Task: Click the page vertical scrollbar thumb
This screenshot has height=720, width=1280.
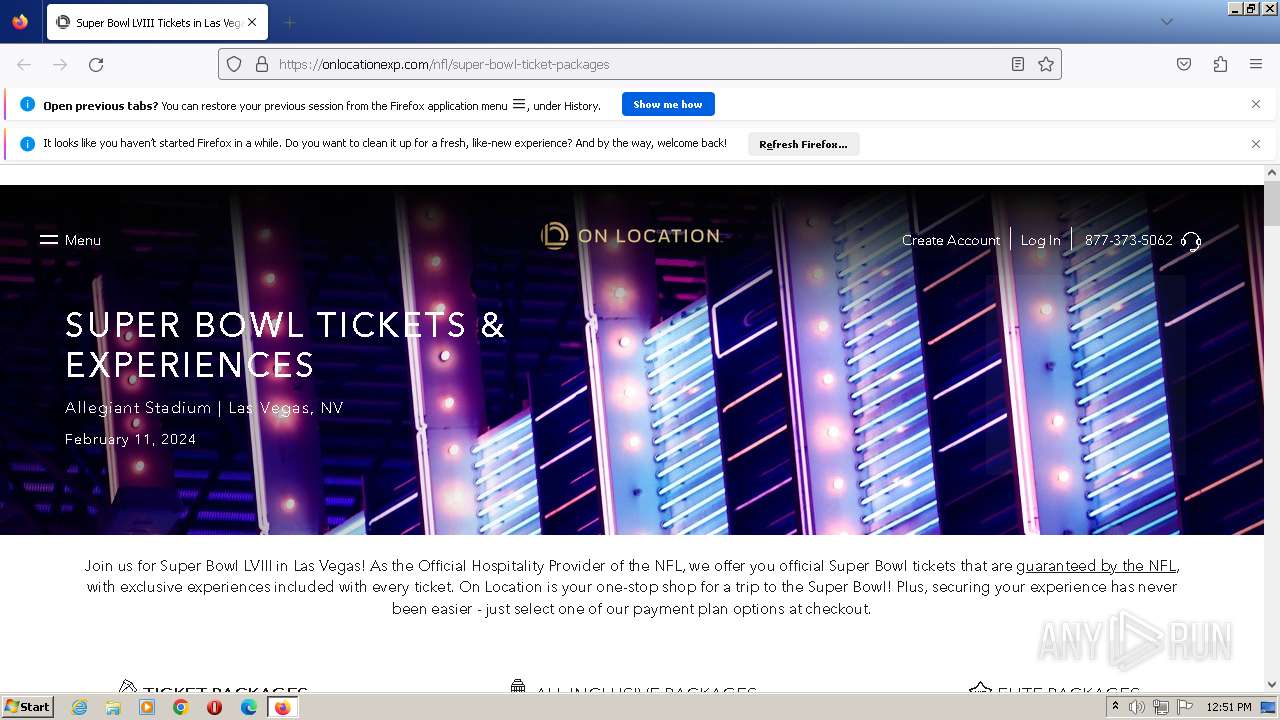Action: (1272, 204)
